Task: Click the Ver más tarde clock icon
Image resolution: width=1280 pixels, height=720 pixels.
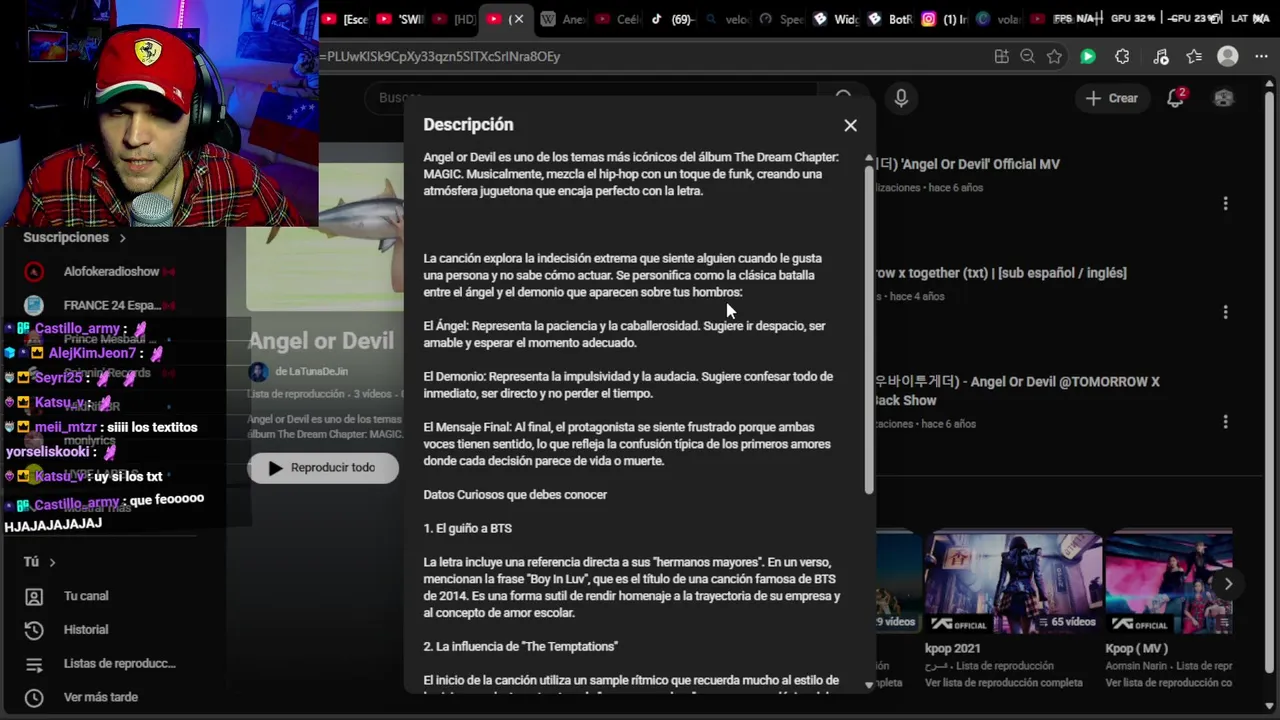Action: point(34,697)
